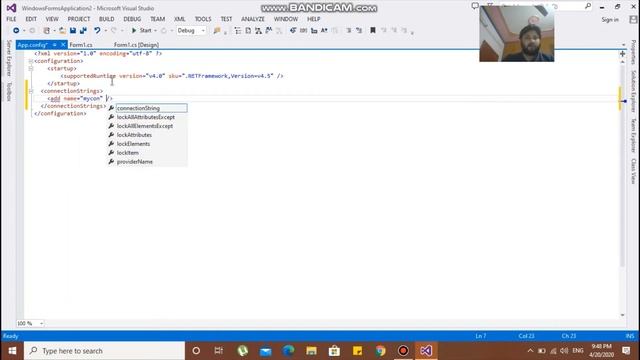Open the Mail app from taskbar

click(x=266, y=351)
